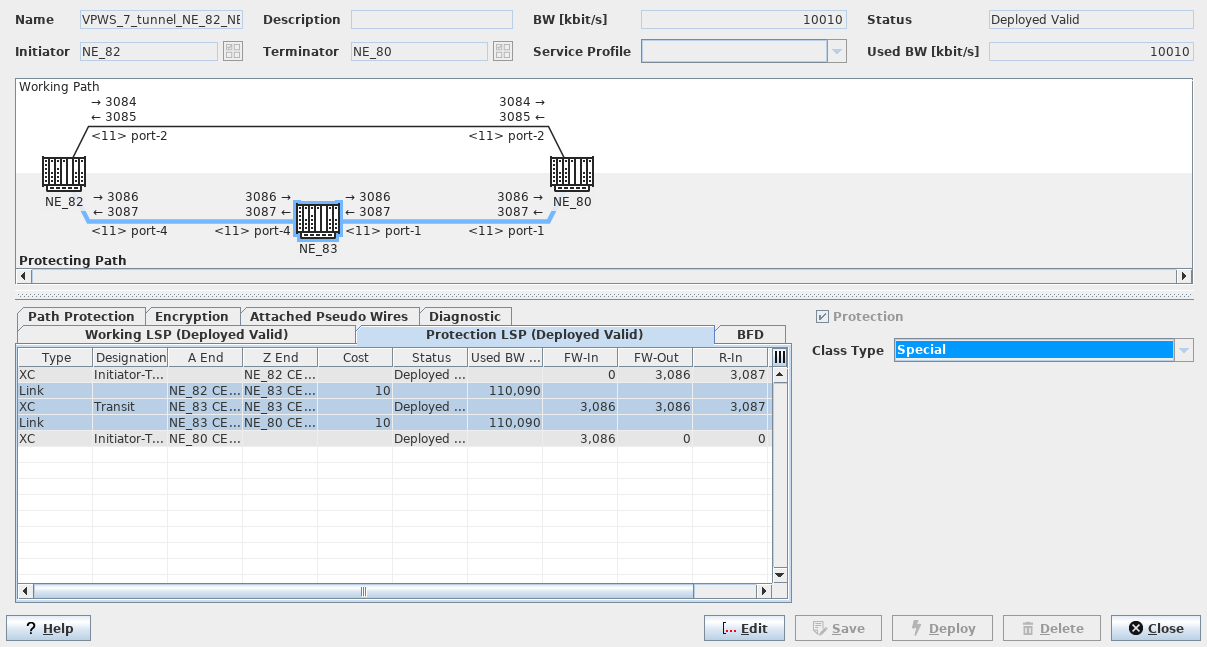
Task: Select the NE_83 transit node icon
Action: [x=318, y=220]
